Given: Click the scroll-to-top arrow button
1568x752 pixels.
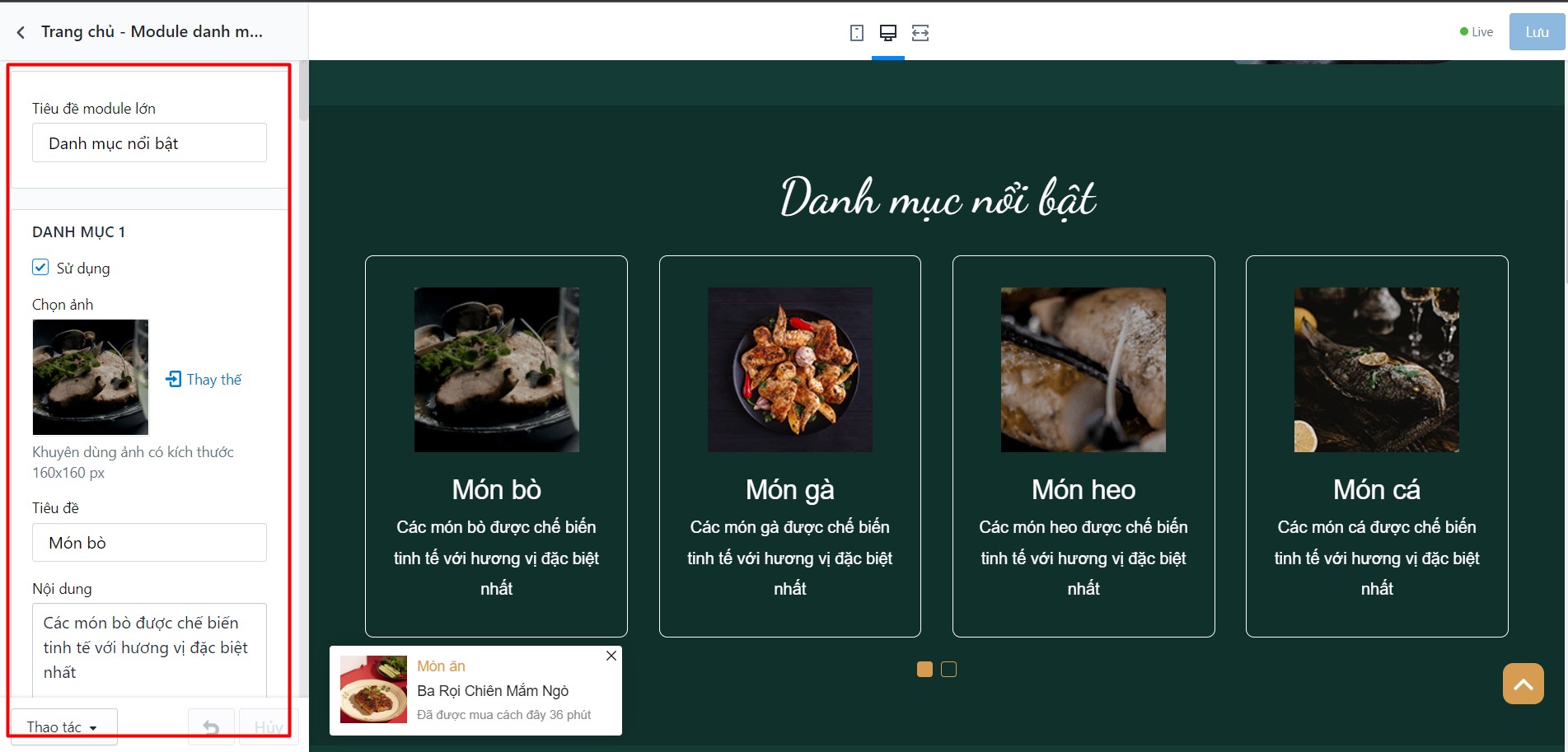Looking at the screenshot, I should tap(1524, 684).
